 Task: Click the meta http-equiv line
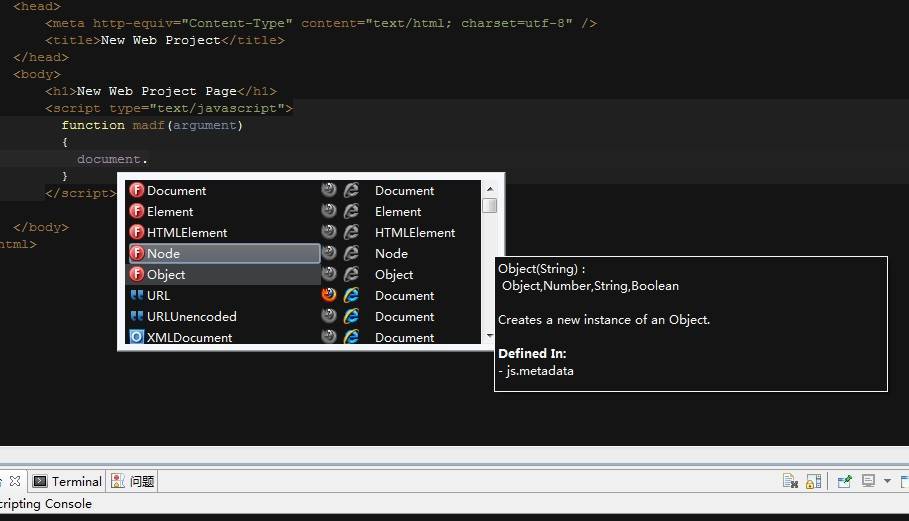click(321, 23)
